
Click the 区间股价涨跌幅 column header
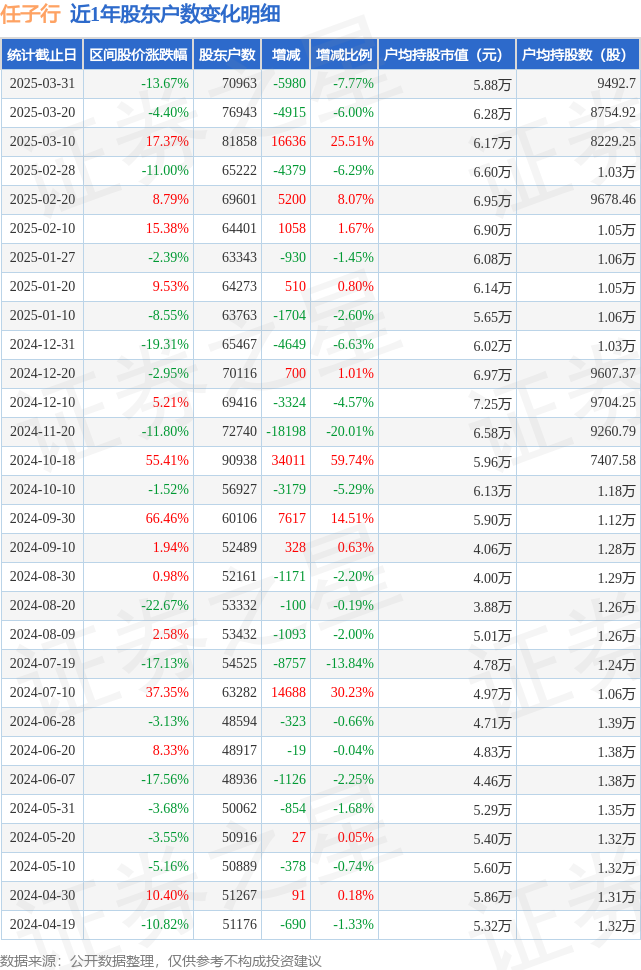pos(138,54)
